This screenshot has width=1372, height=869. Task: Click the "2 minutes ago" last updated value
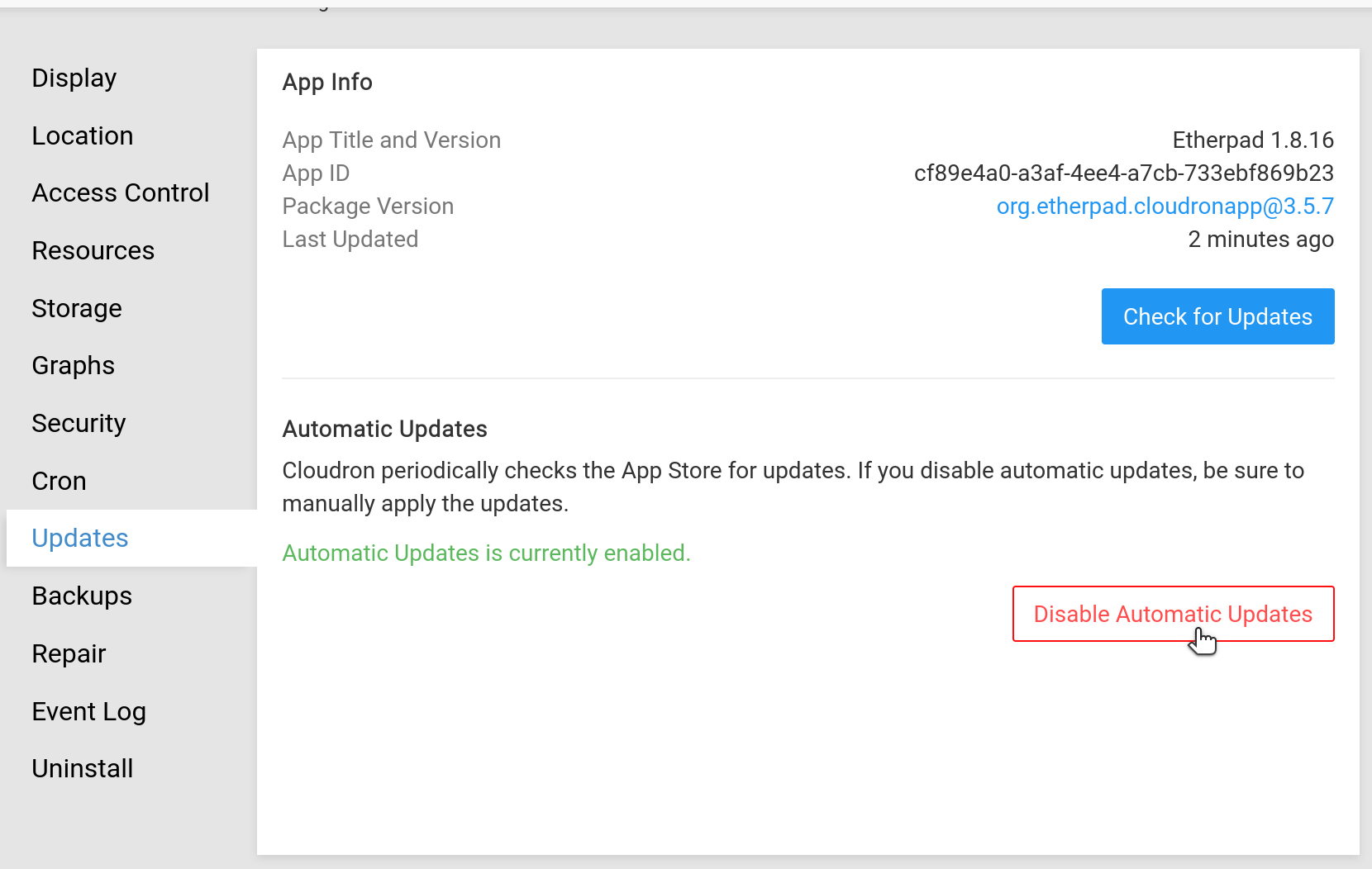(x=1260, y=239)
